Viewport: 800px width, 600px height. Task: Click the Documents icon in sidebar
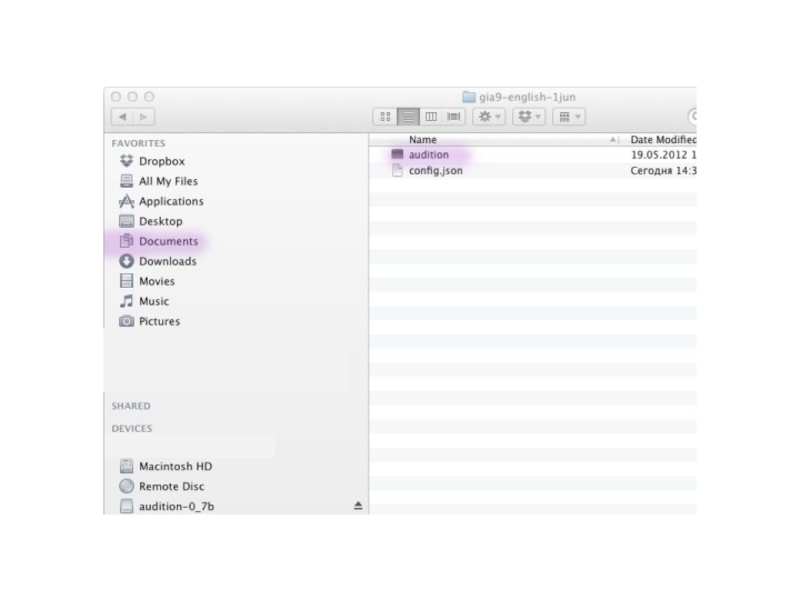click(127, 241)
